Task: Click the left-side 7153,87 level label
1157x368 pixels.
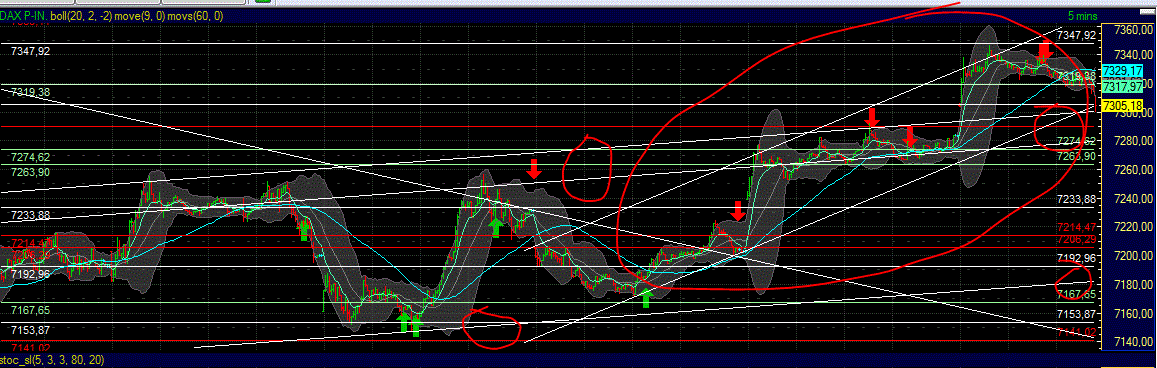Action: coord(30,330)
